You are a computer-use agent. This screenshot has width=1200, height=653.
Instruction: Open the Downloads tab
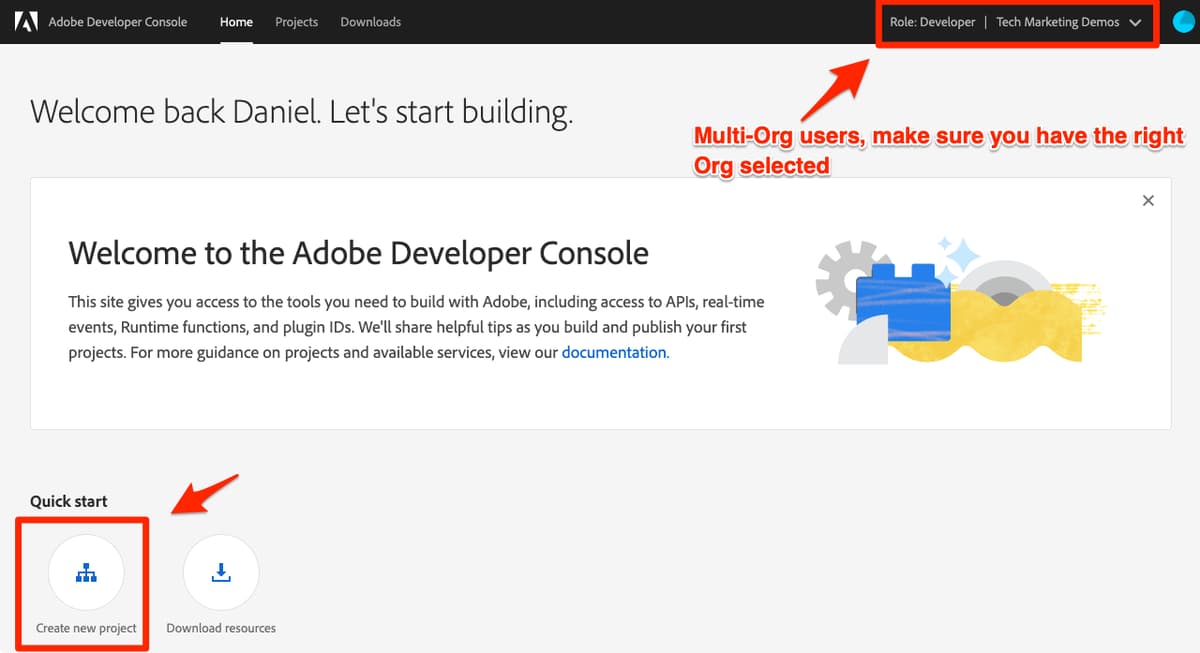[370, 21]
